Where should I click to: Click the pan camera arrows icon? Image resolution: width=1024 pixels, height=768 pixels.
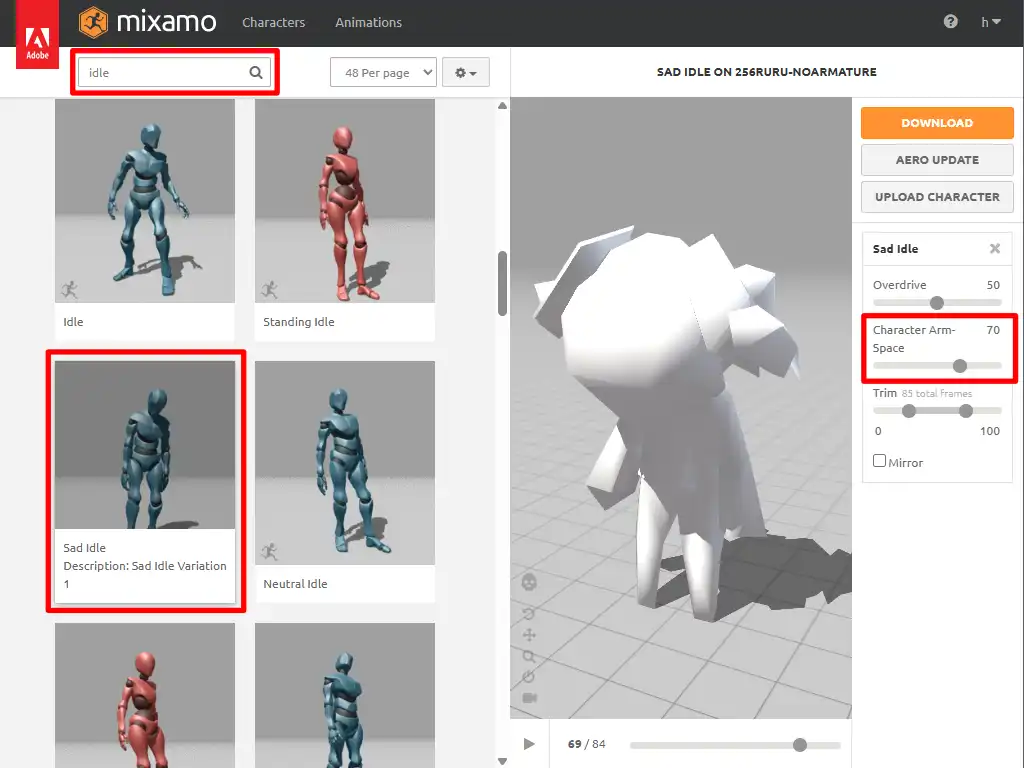529,635
